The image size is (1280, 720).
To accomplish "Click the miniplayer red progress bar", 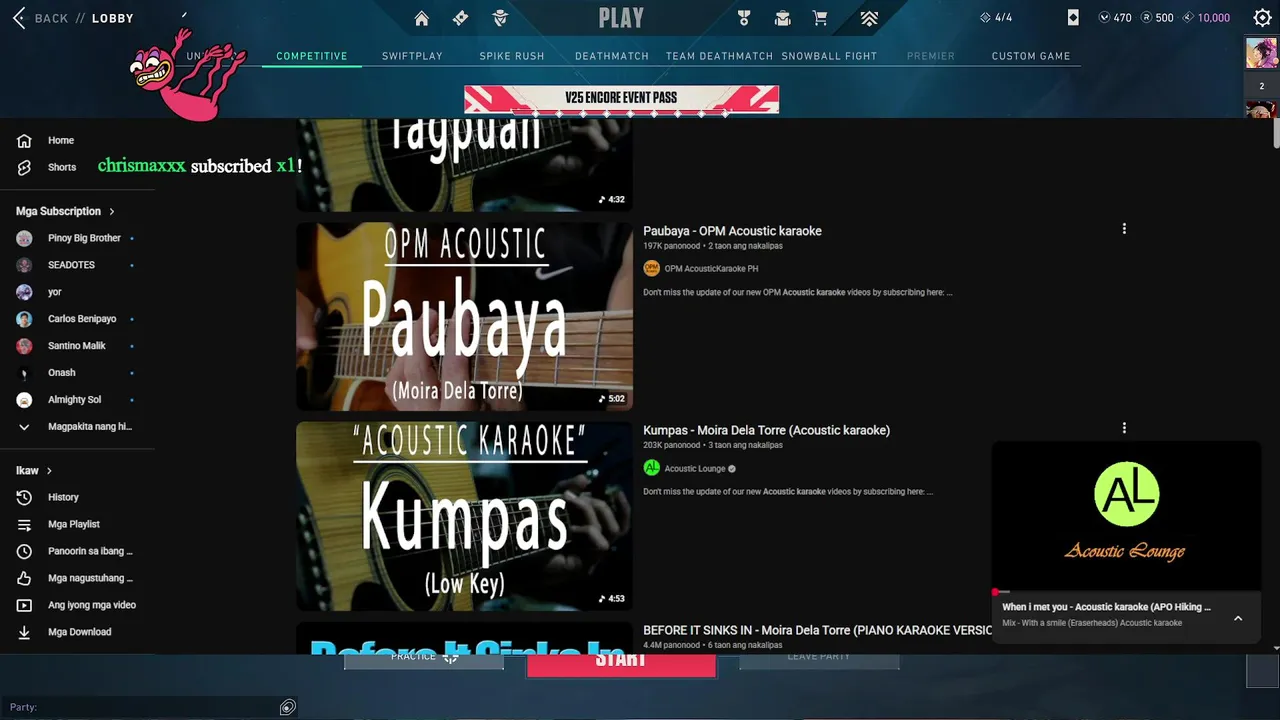I will 1126,592.
